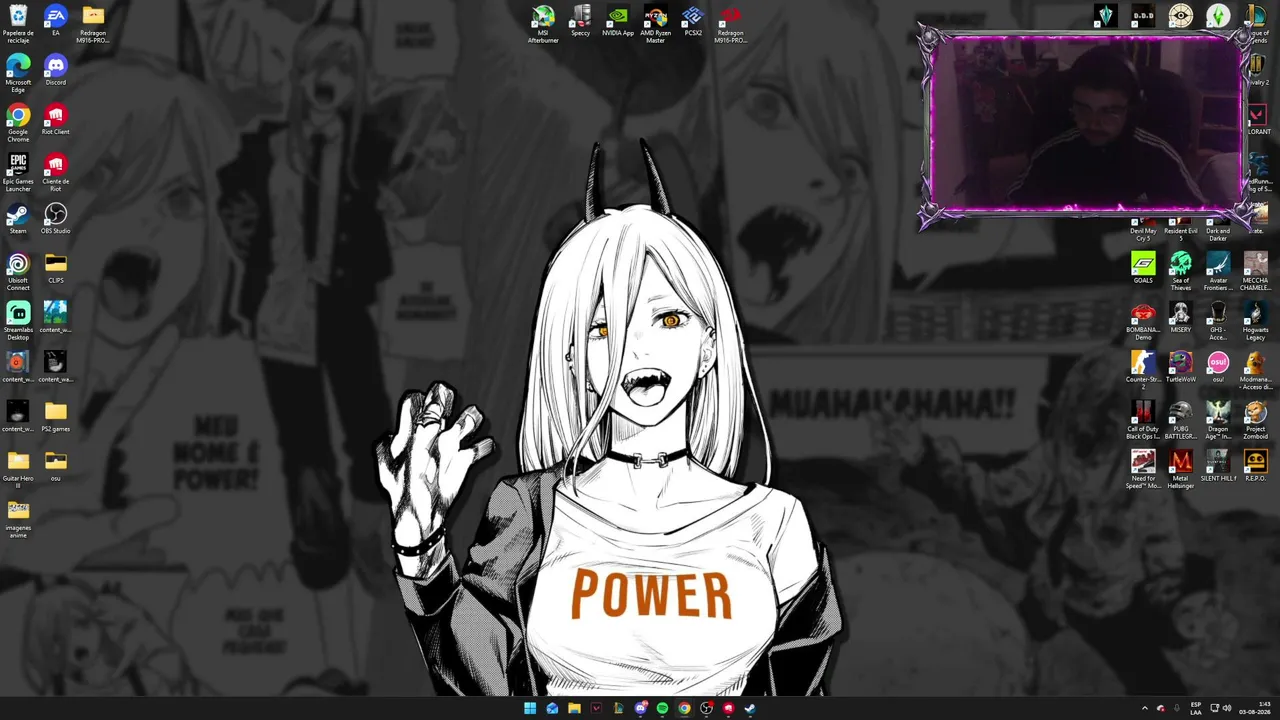Open the network icon in the system tray
Image resolution: width=1280 pixels, height=720 pixels.
click(1214, 708)
